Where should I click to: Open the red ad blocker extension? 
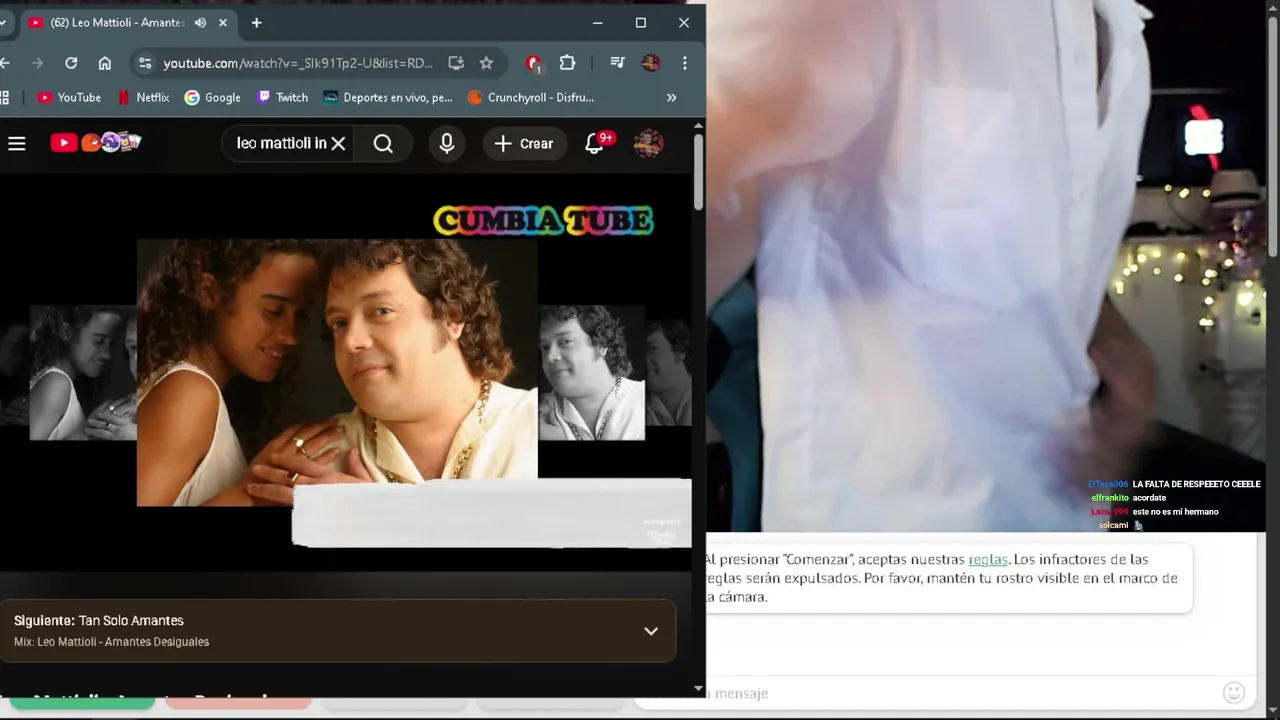(534, 63)
